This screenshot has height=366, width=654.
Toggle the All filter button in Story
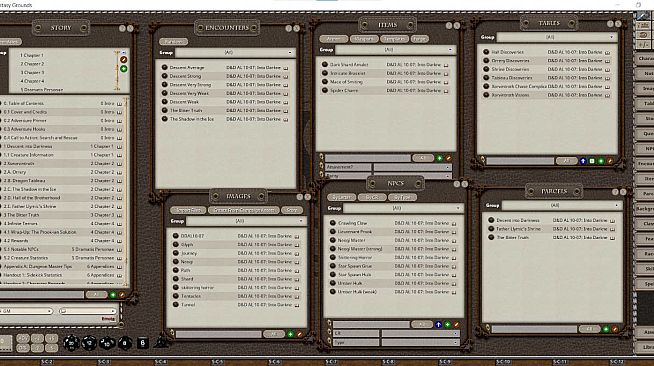click(96, 295)
